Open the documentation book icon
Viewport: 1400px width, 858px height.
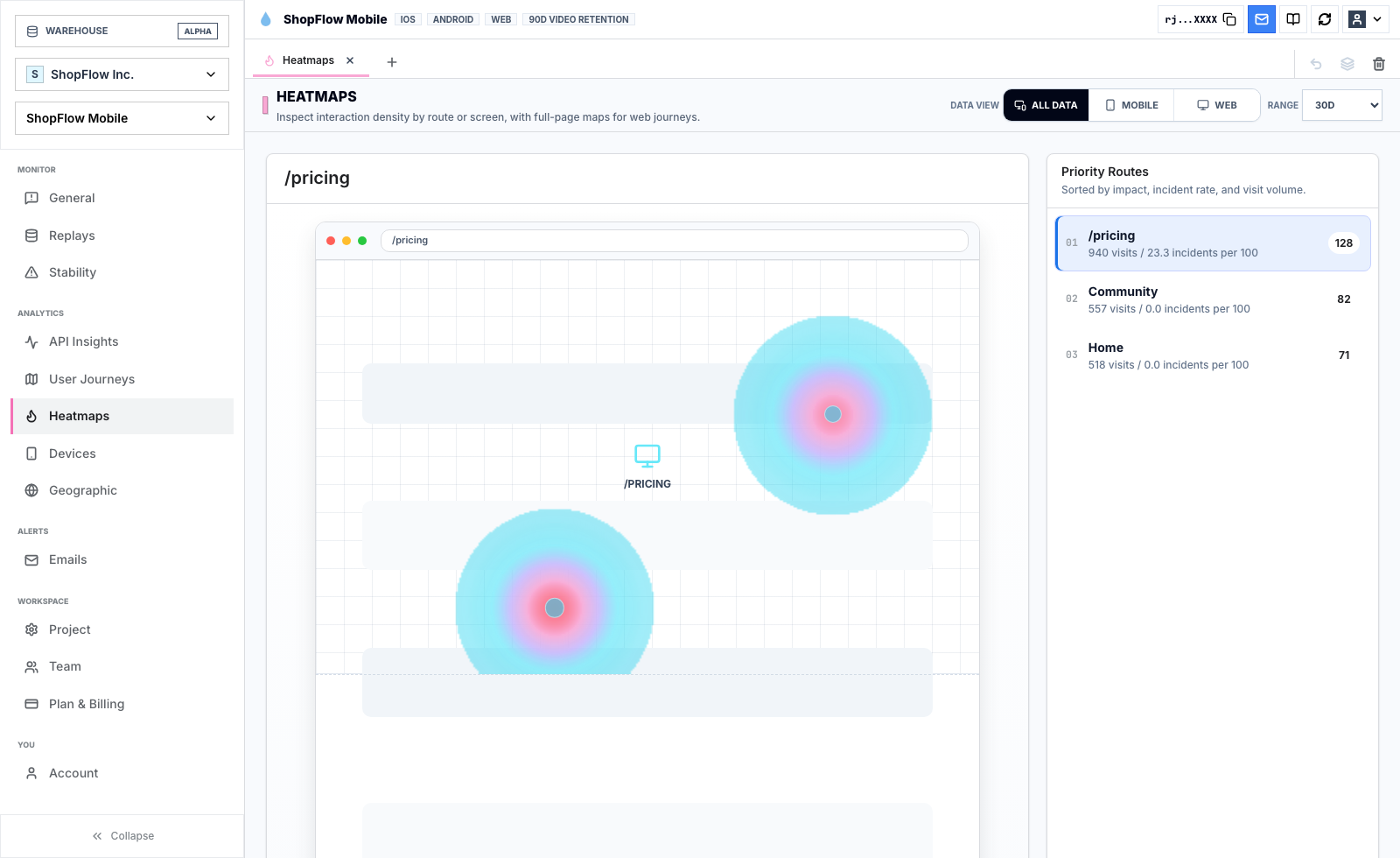tap(1293, 19)
